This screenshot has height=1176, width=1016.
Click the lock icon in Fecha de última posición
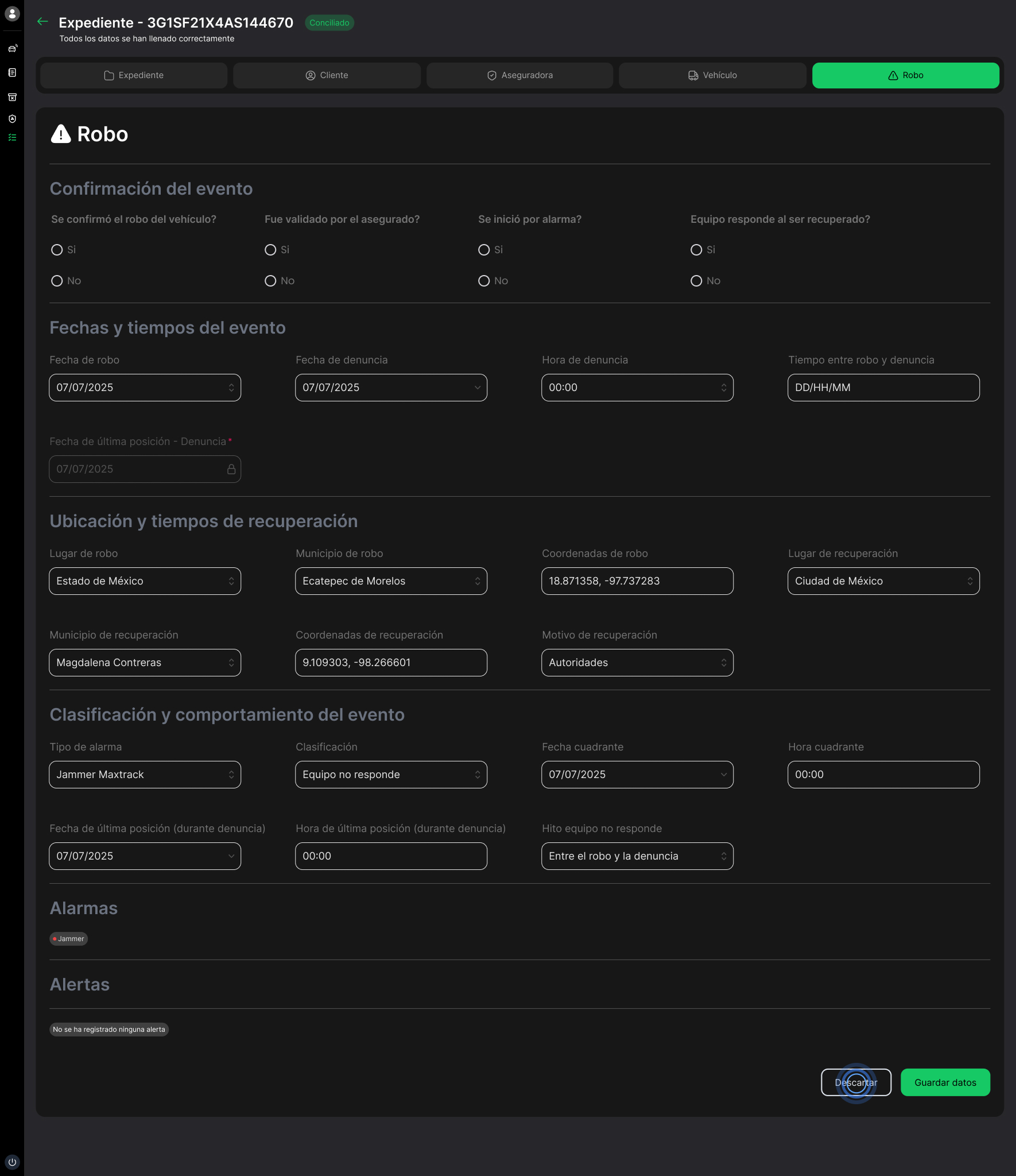[x=231, y=469]
